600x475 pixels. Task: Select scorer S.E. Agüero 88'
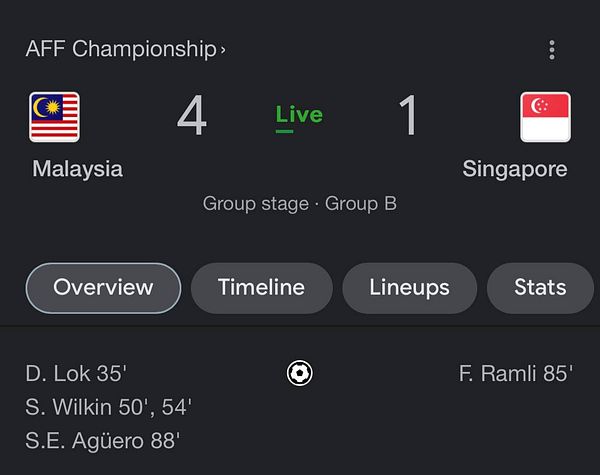(102, 440)
